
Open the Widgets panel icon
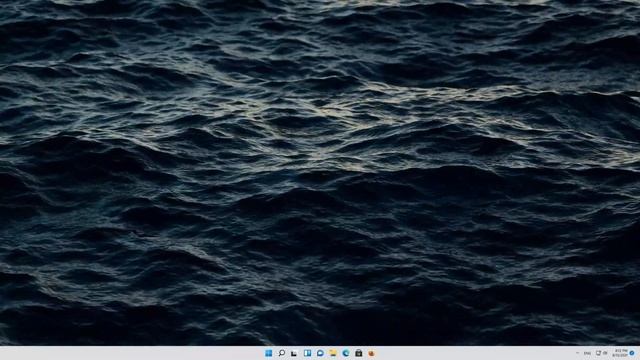[307, 353]
